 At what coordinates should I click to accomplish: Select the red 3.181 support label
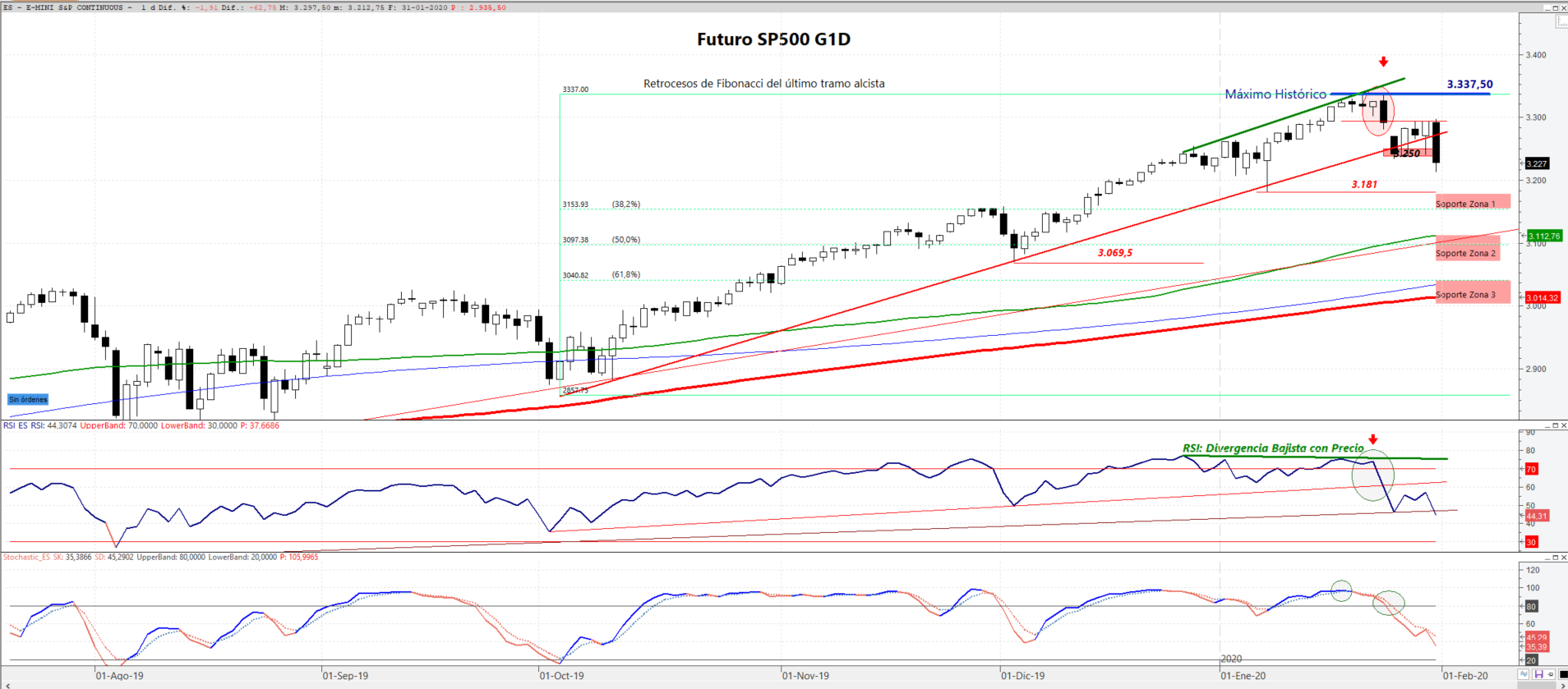point(1364,185)
